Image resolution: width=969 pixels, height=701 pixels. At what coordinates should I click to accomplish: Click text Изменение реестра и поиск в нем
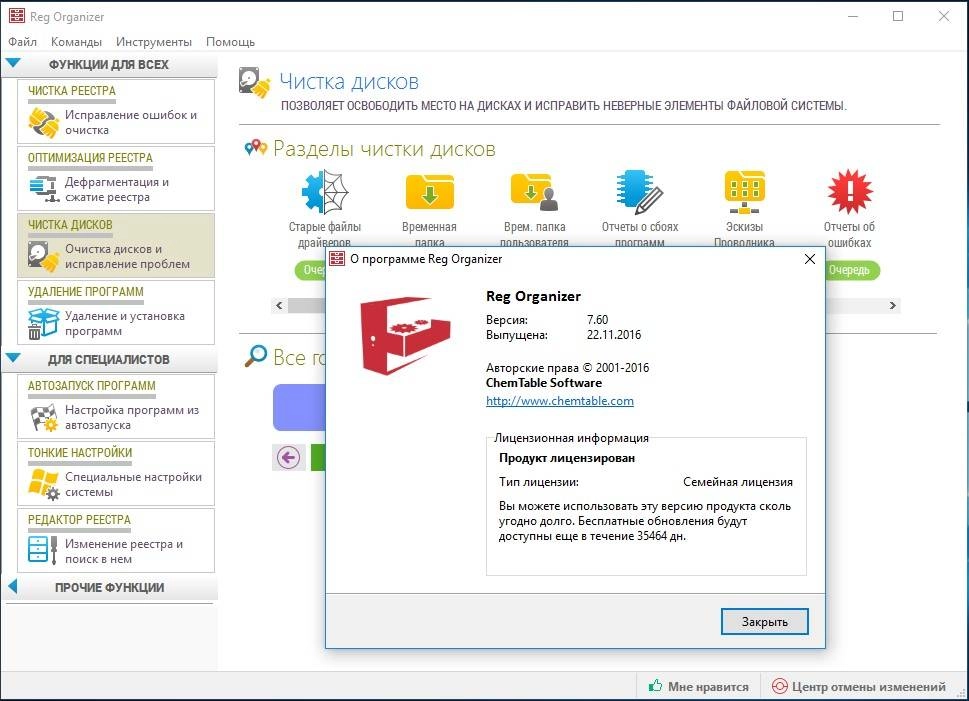[124, 551]
